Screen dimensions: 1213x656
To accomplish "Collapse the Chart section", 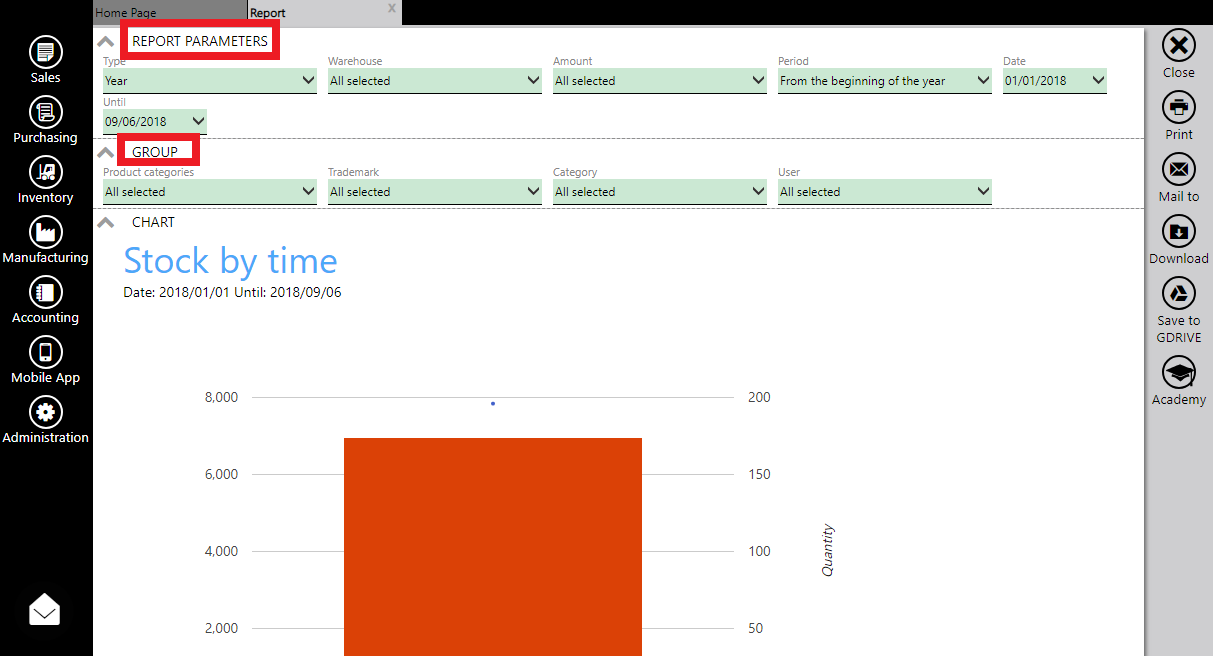I will [105, 223].
